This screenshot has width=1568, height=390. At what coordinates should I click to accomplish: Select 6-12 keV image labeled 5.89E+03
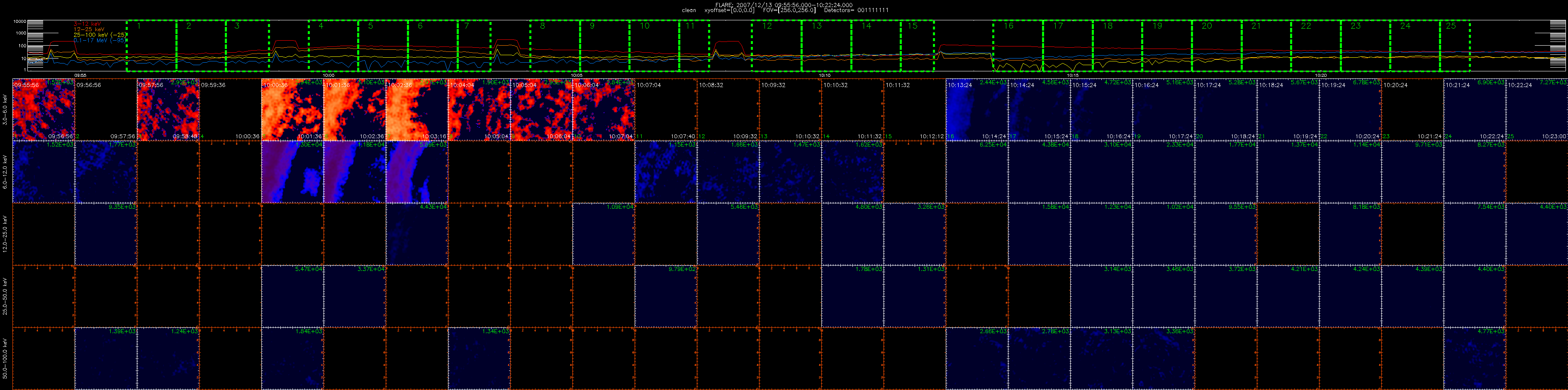tap(417, 172)
